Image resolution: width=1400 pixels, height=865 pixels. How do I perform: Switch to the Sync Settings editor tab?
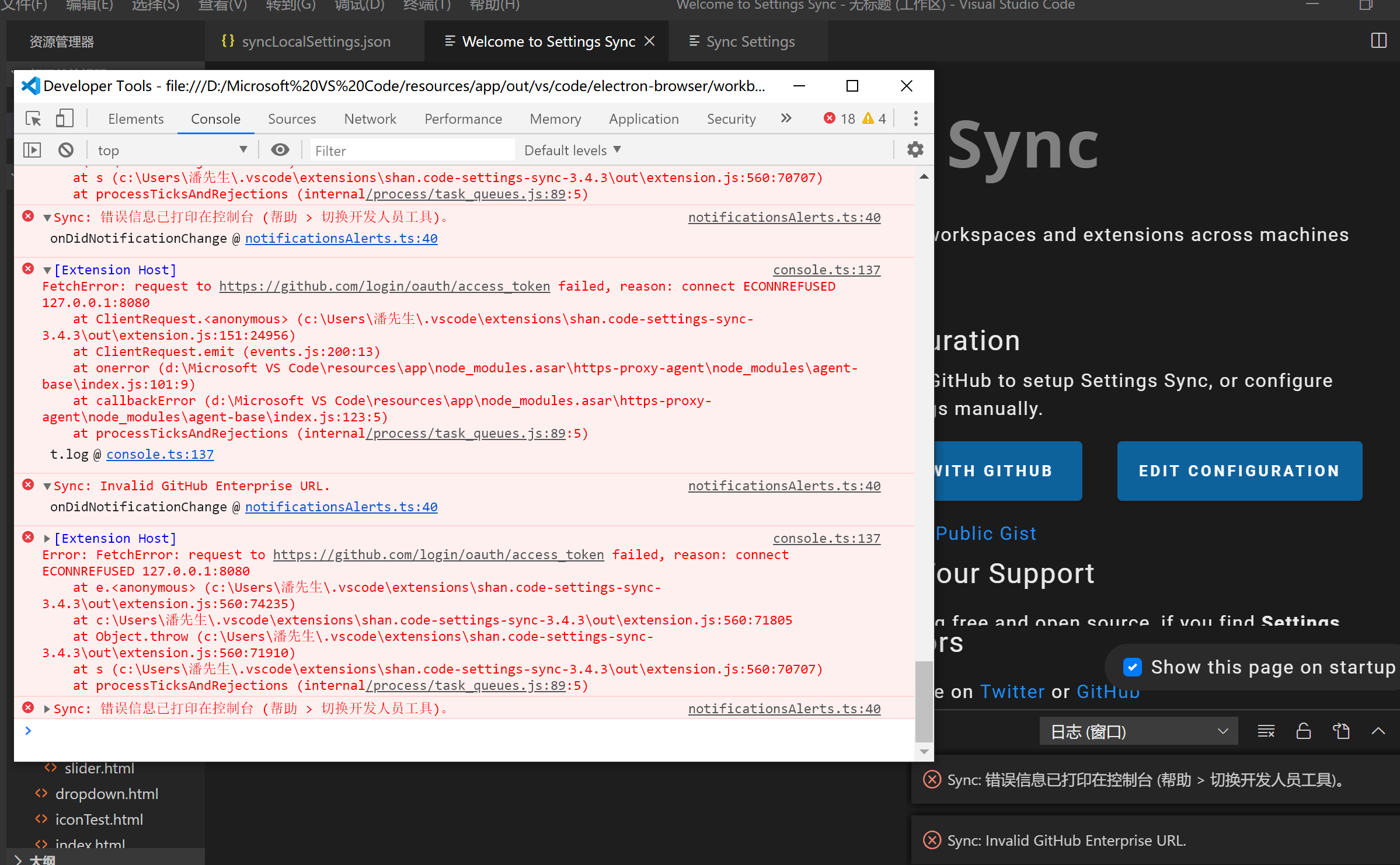click(x=749, y=41)
